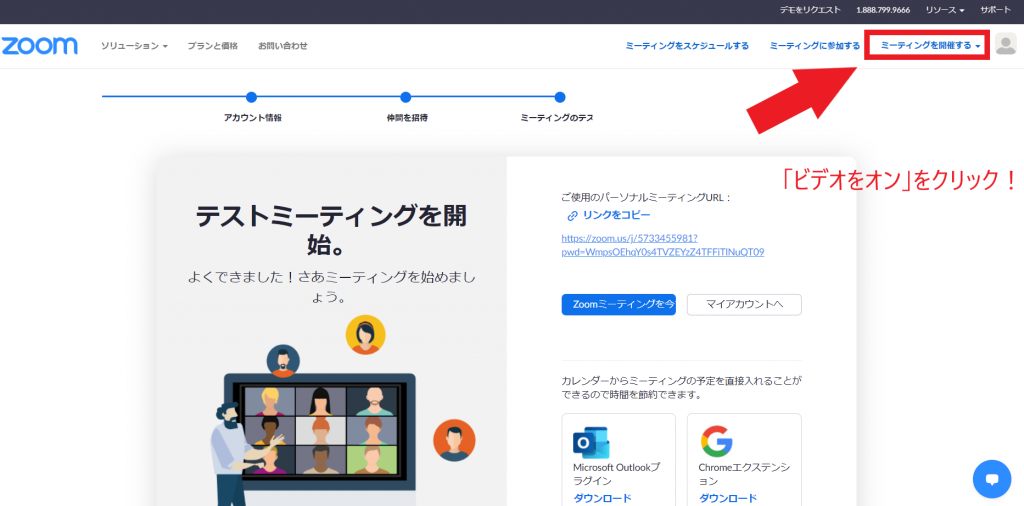Click デモをリクエスト link
Viewport: 1024px width, 506px height.
[810, 10]
